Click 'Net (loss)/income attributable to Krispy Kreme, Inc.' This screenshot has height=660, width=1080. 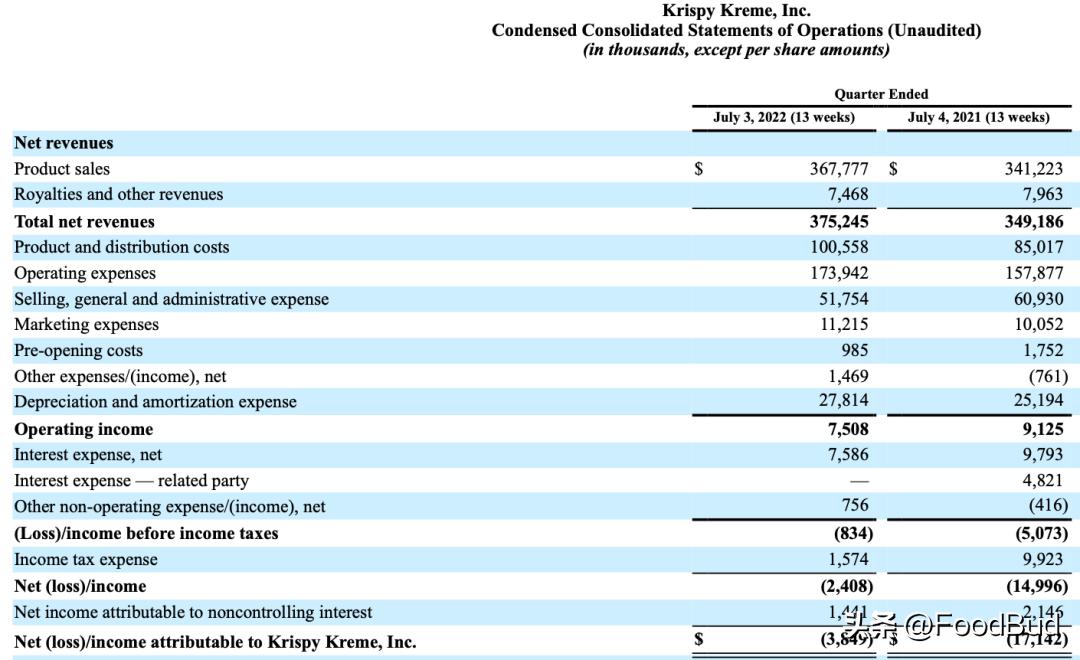tap(215, 642)
